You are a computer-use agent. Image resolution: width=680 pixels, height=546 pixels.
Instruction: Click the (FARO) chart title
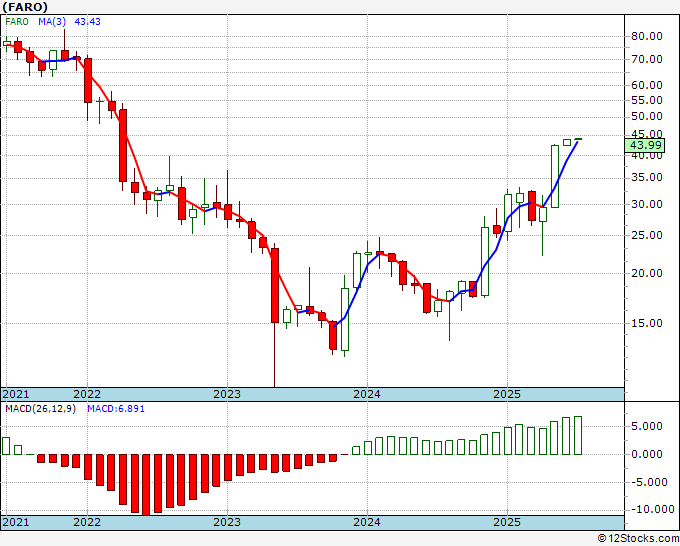pos(25,7)
